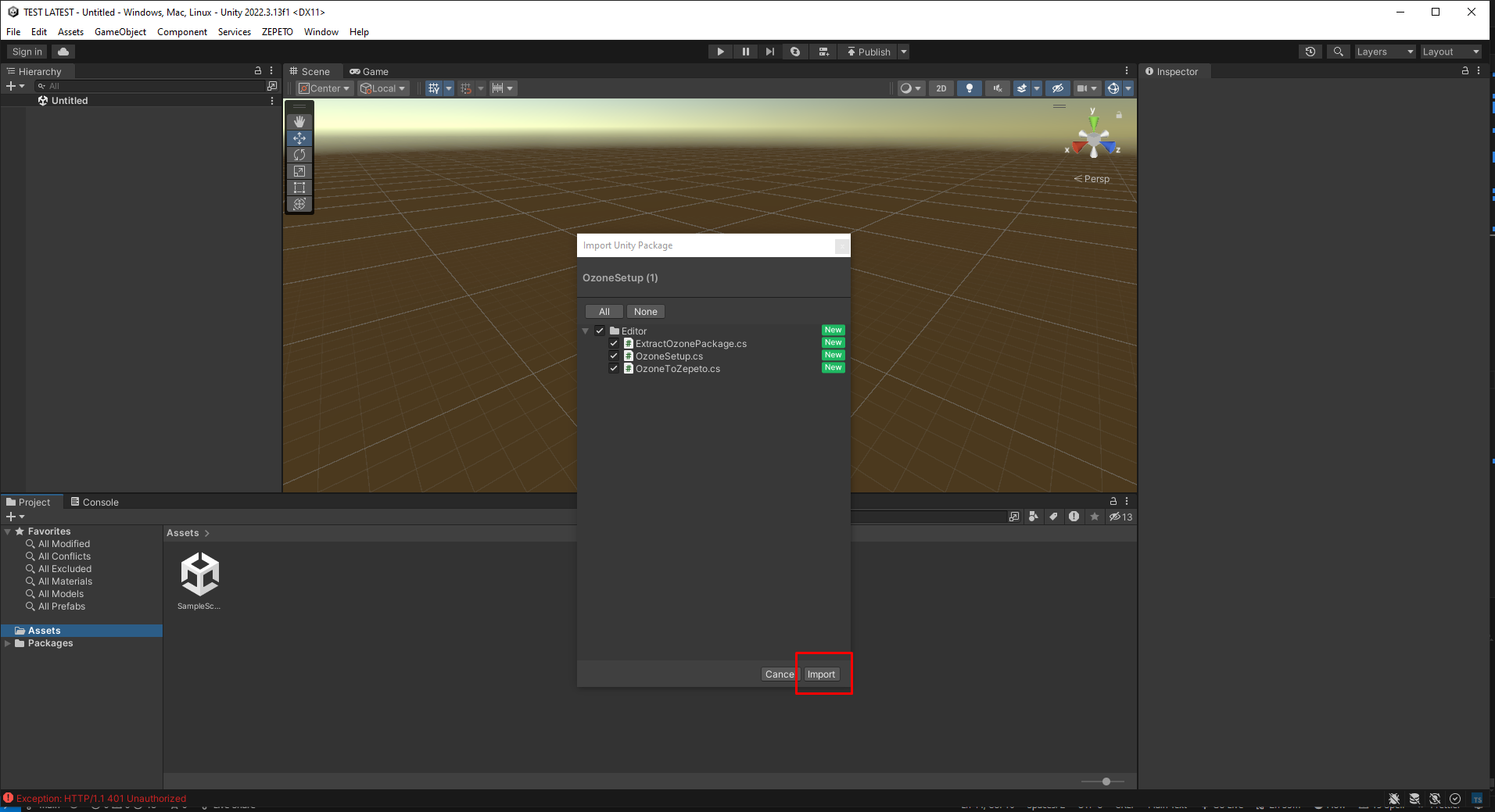The height and width of the screenshot is (812, 1495).
Task: Select the Rotate tool in Scene
Action: [299, 155]
